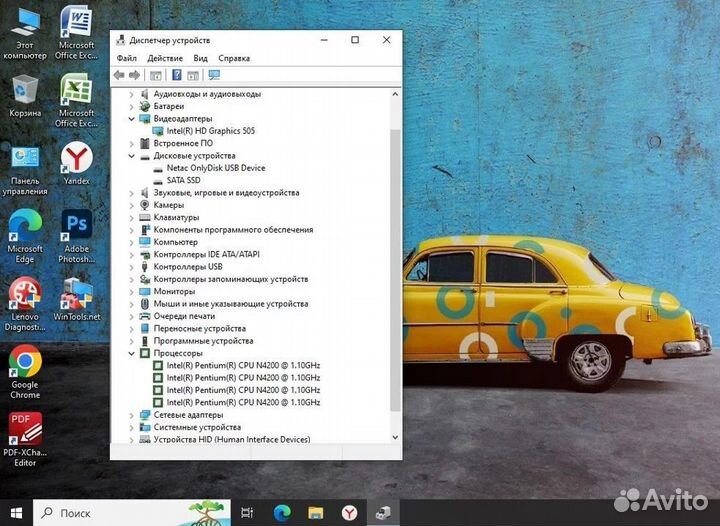Select Звуковые, игровые и видеоустройства item
Screen dimensions: 720x526
pos(226,193)
